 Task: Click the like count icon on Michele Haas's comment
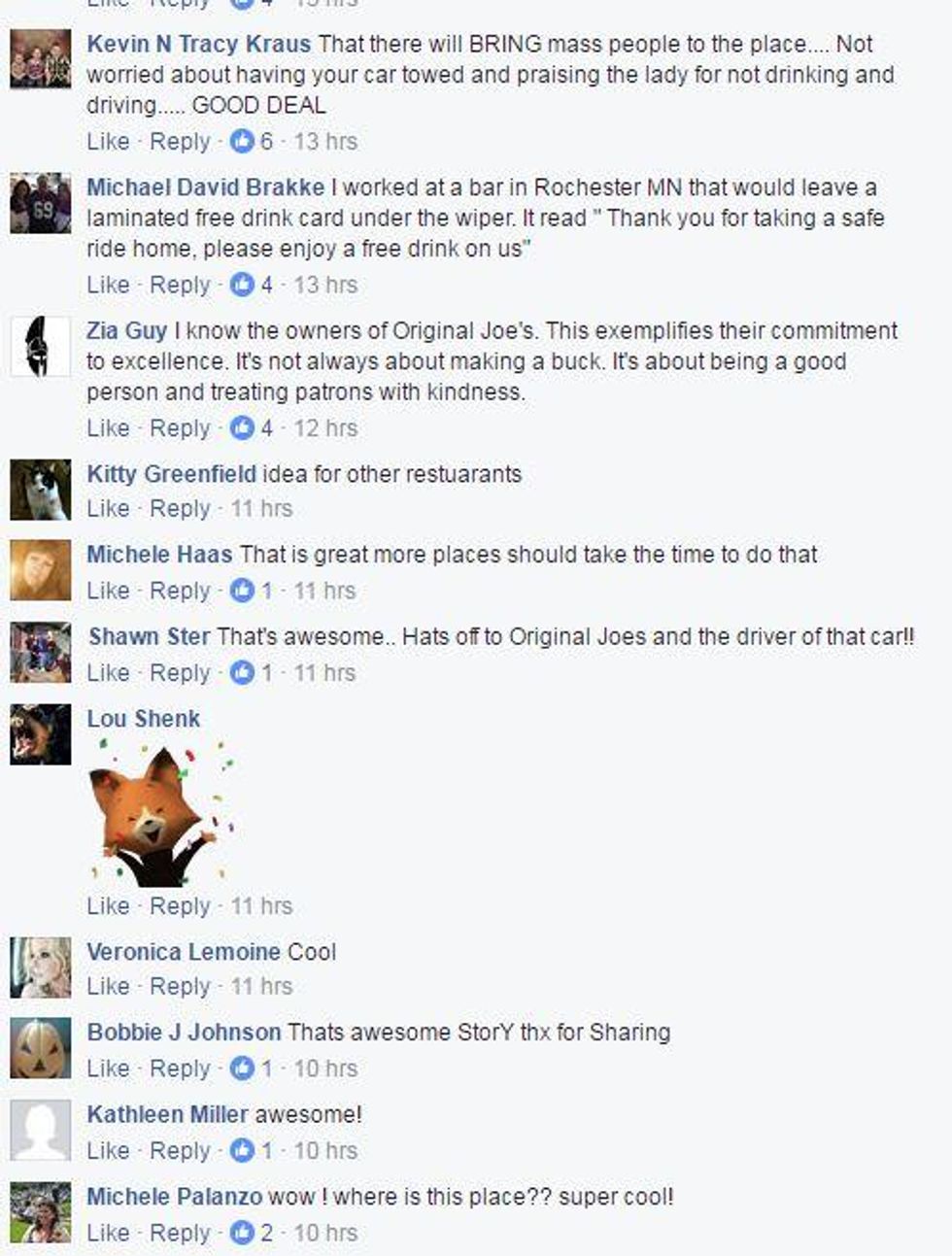click(242, 591)
